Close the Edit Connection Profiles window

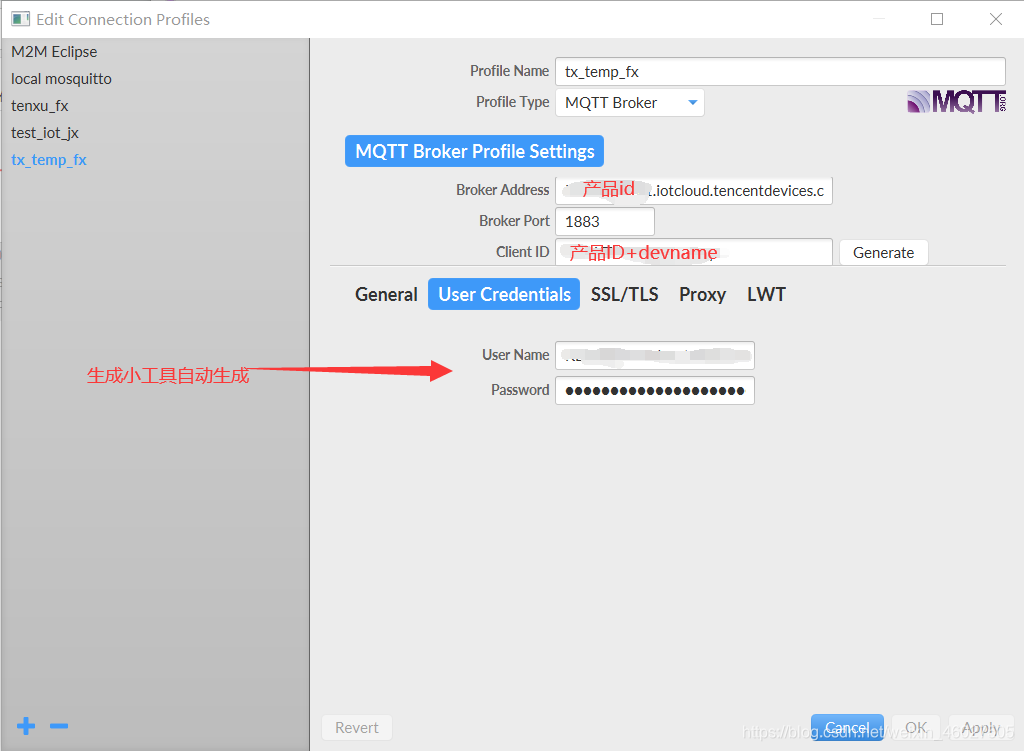[995, 19]
